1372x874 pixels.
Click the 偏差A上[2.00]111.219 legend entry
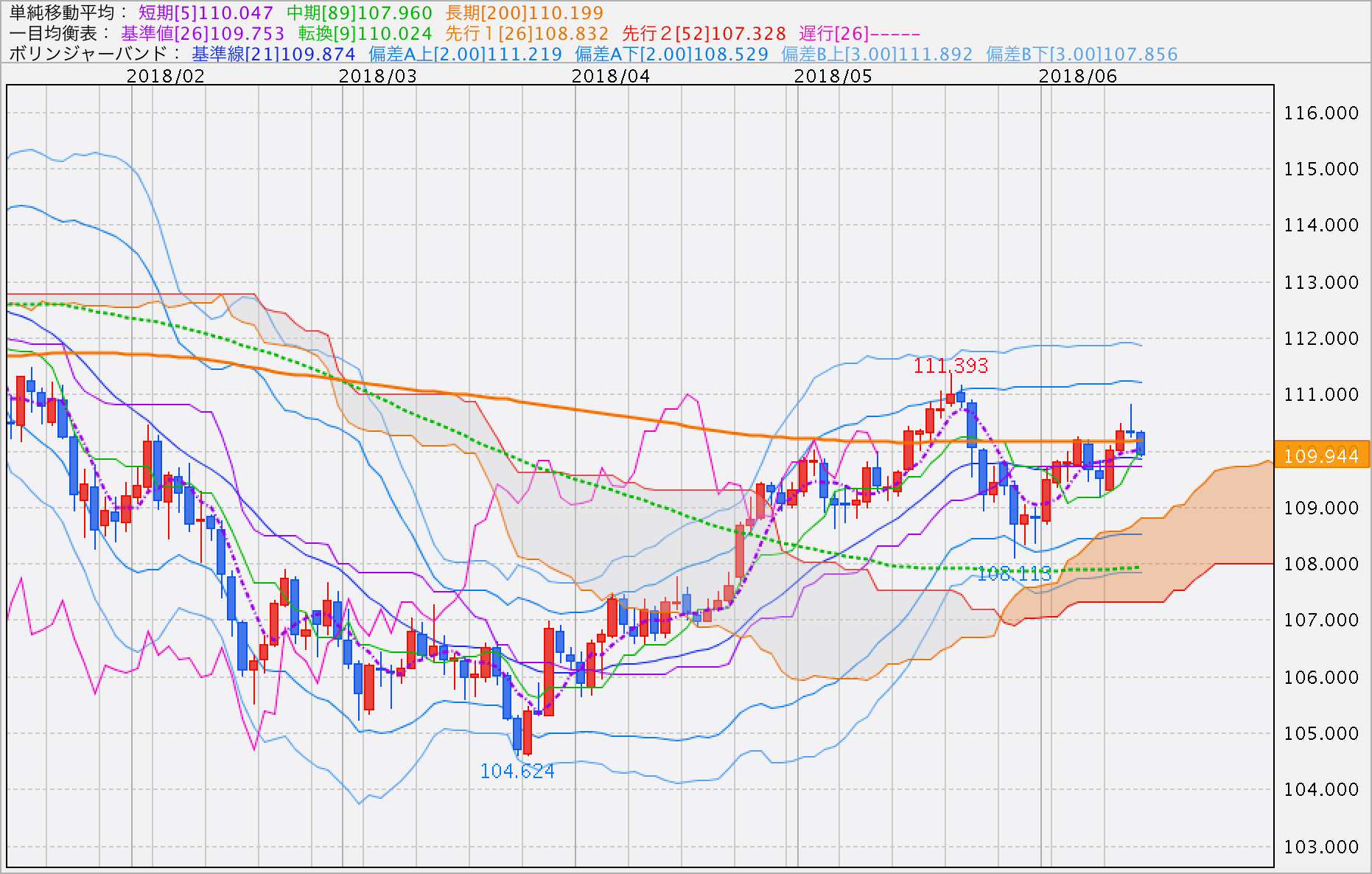[465, 54]
